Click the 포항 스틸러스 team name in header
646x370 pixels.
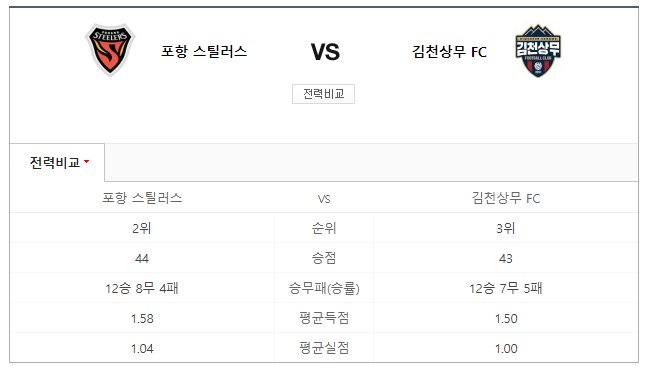click(204, 52)
